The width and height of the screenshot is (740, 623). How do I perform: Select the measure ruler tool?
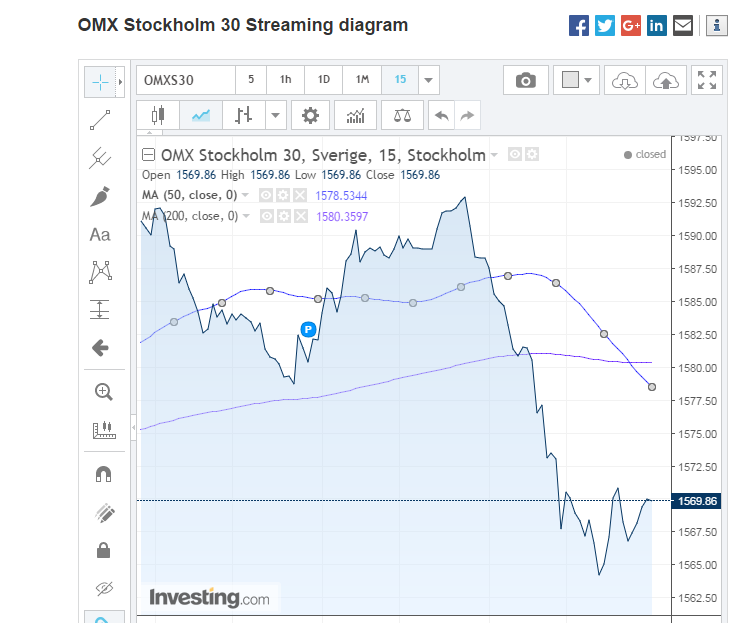tap(104, 430)
